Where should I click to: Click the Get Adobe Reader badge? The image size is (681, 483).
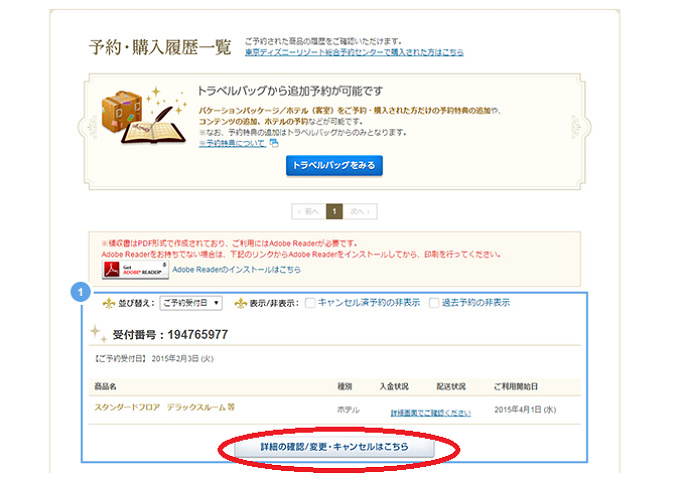[x=135, y=270]
